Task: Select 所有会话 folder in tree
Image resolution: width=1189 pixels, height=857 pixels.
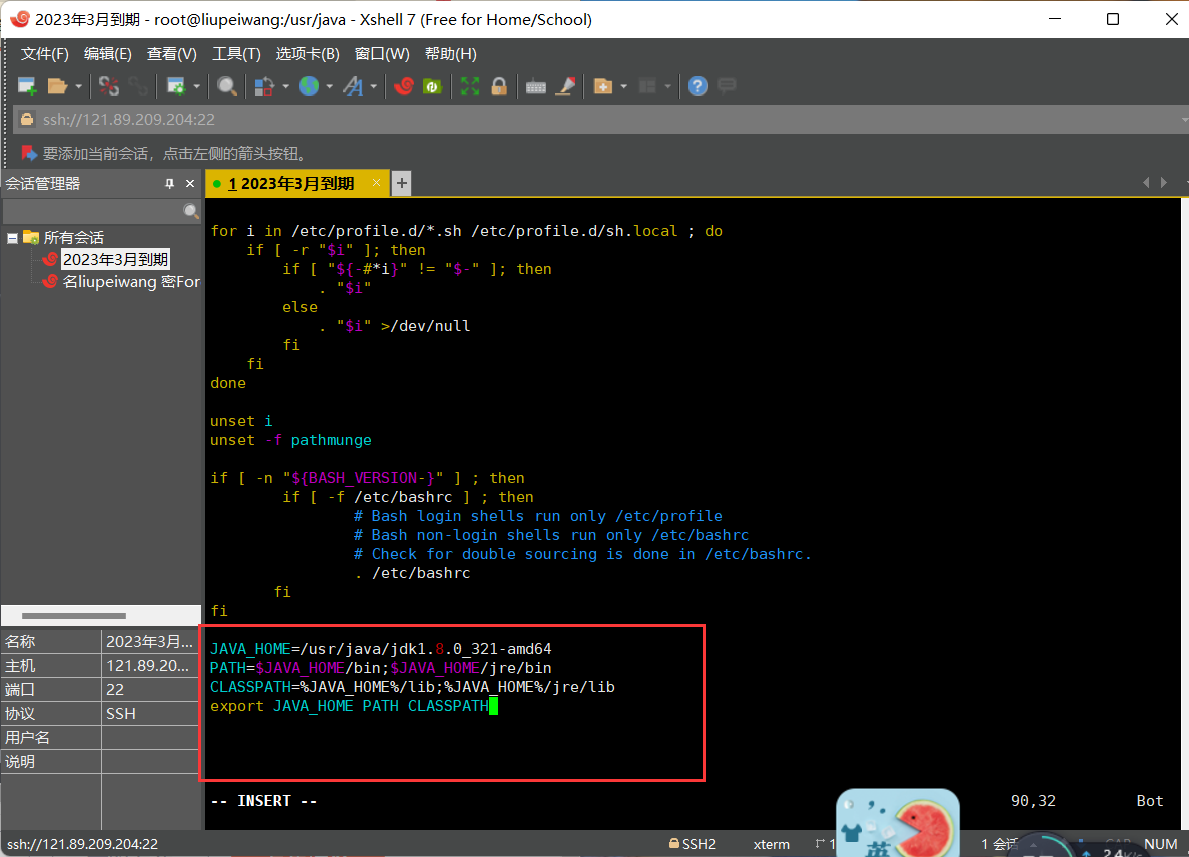Action: point(74,238)
